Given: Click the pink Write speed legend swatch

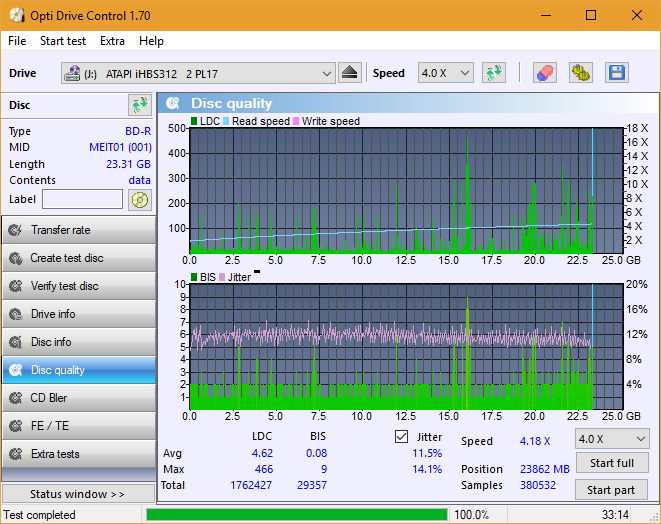Looking at the screenshot, I should pos(296,121).
